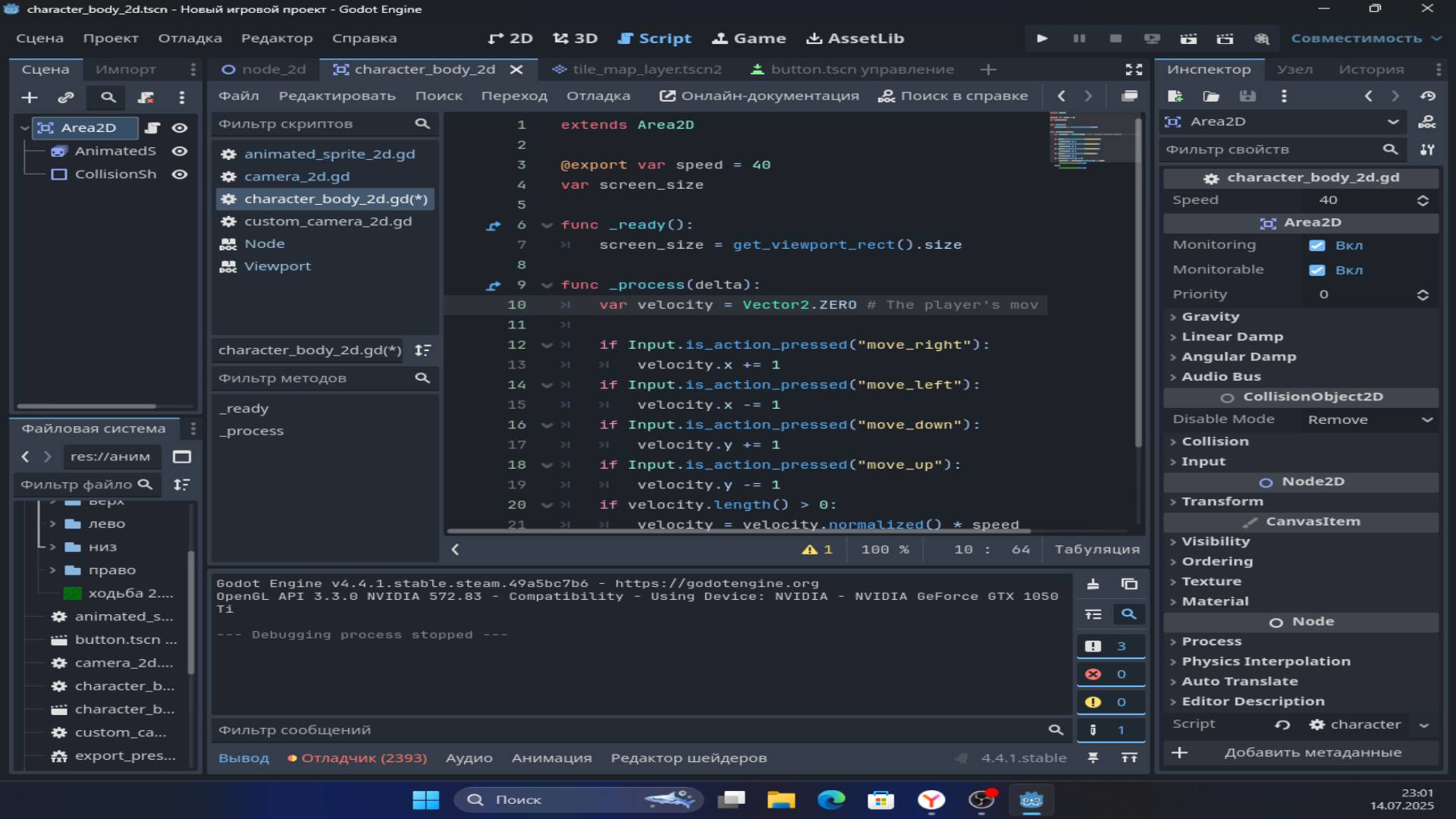The image size is (1456, 819).
Task: Increase Speed value with stepper arrows
Action: [x=1423, y=196]
